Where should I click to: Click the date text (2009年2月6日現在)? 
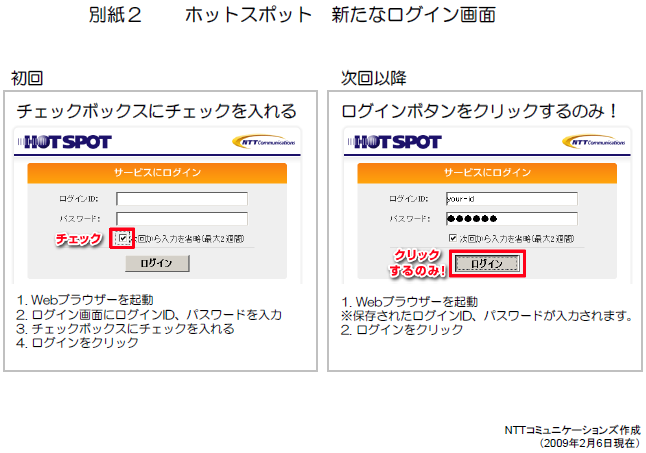click(590, 443)
